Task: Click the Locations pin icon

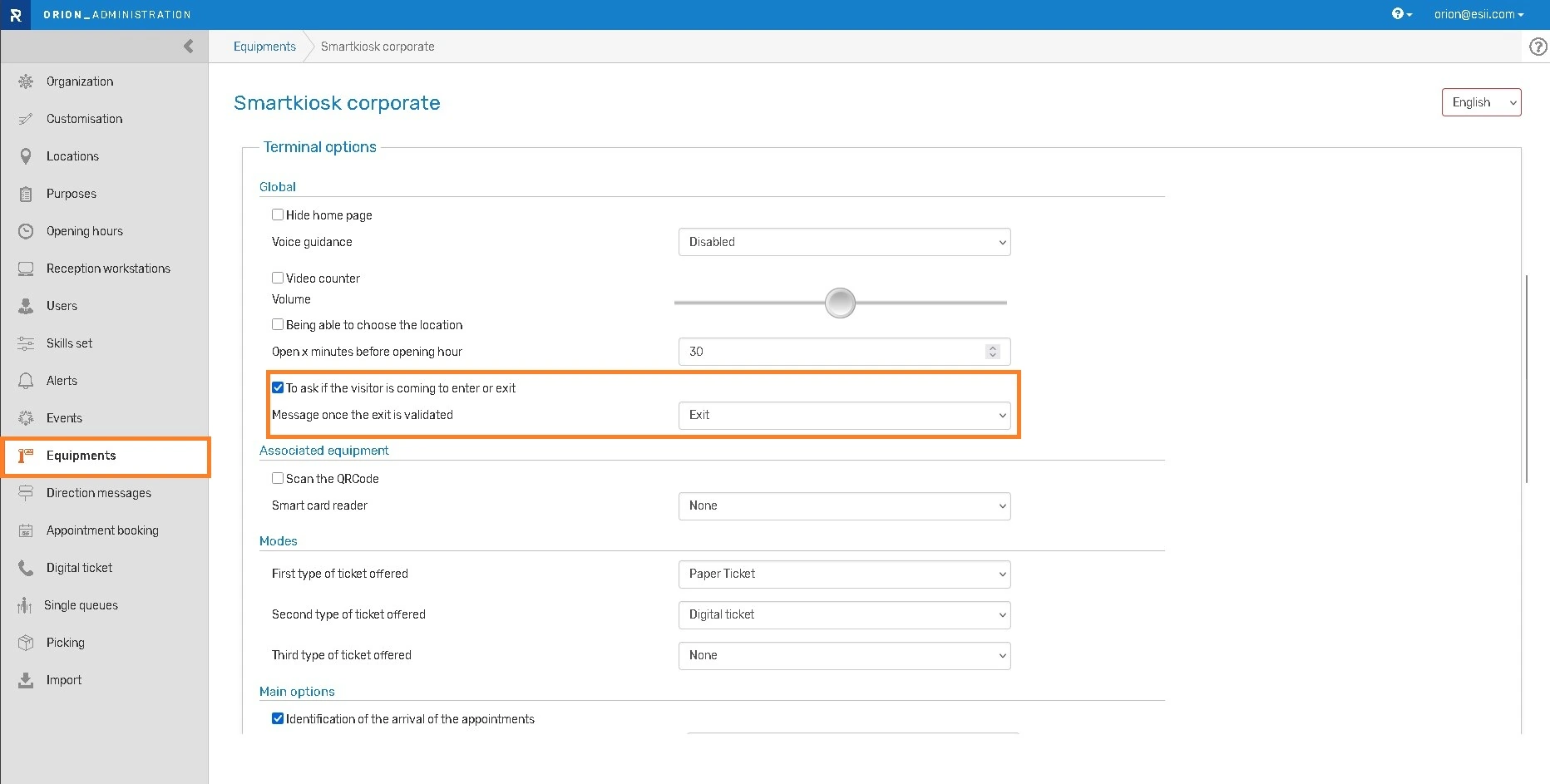Action: (x=26, y=156)
